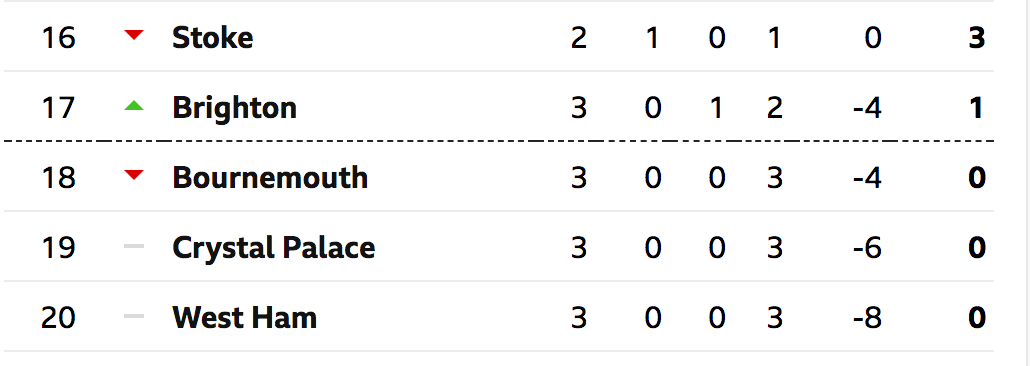
Task: Click position number 17 in the table
Action: 58,108
